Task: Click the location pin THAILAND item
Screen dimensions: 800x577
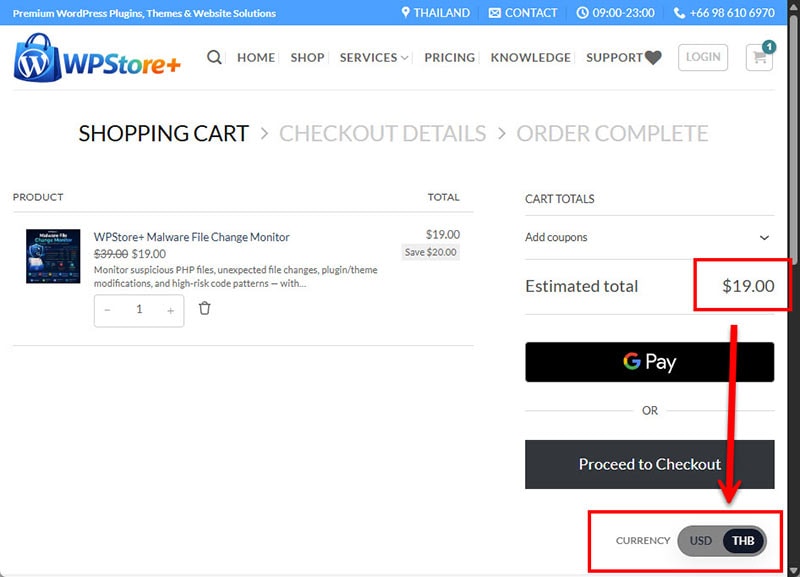Action: click(x=435, y=13)
